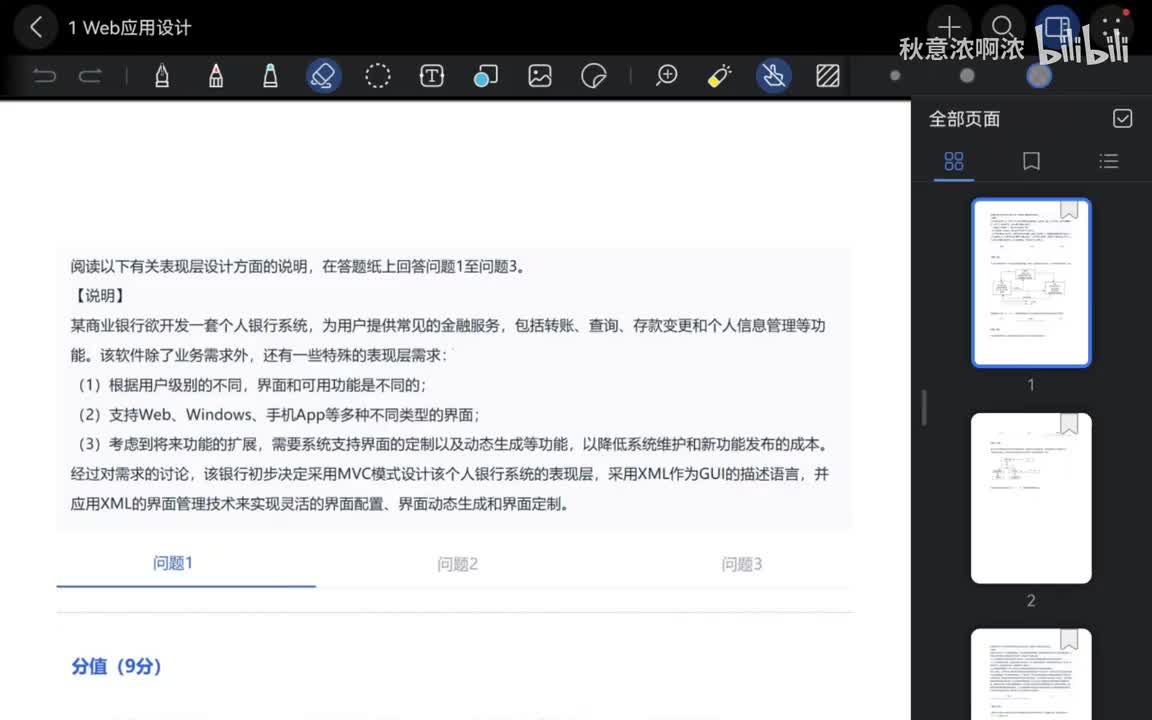Grab the sidebar panel divider handle
Viewport: 1152px width, 720px height.
[924, 407]
